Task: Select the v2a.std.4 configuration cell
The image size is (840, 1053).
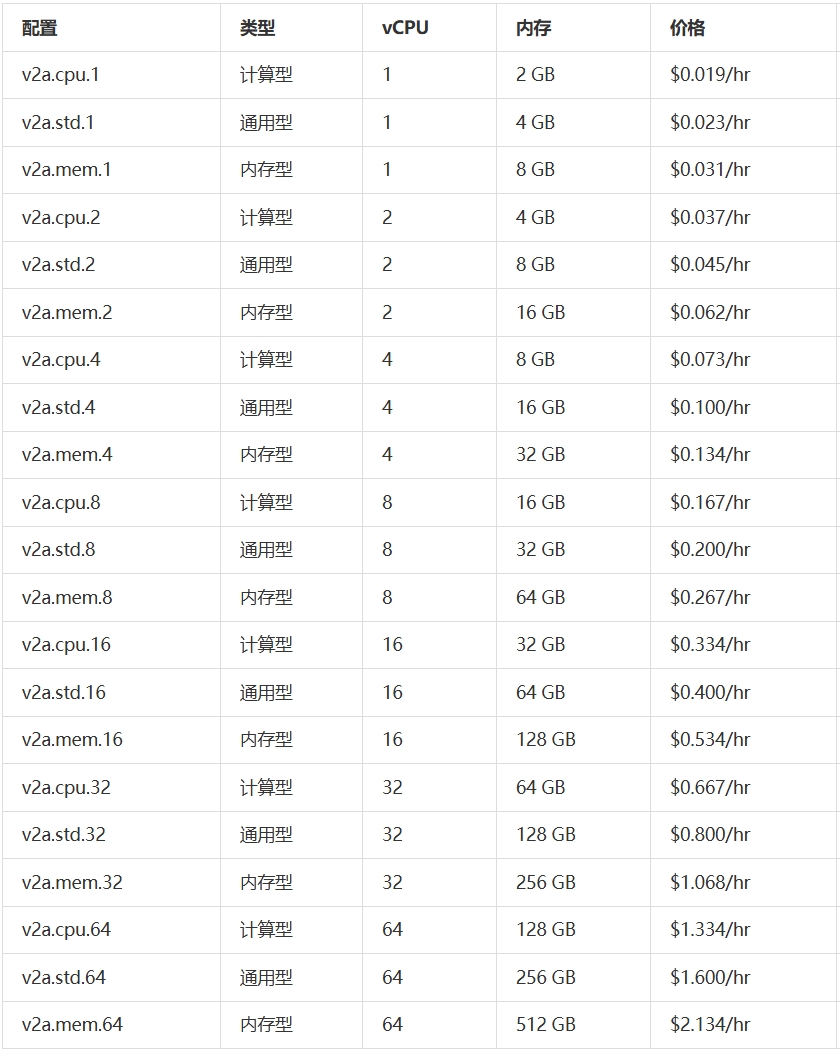Action: tap(58, 408)
